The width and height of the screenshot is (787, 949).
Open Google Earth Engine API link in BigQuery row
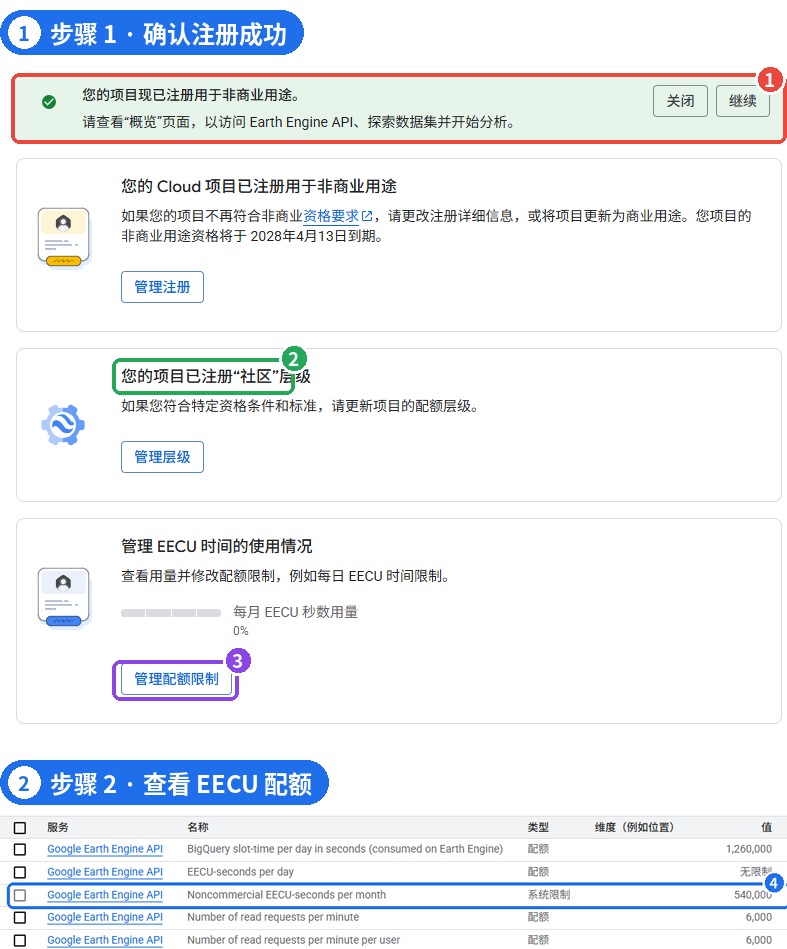click(105, 849)
